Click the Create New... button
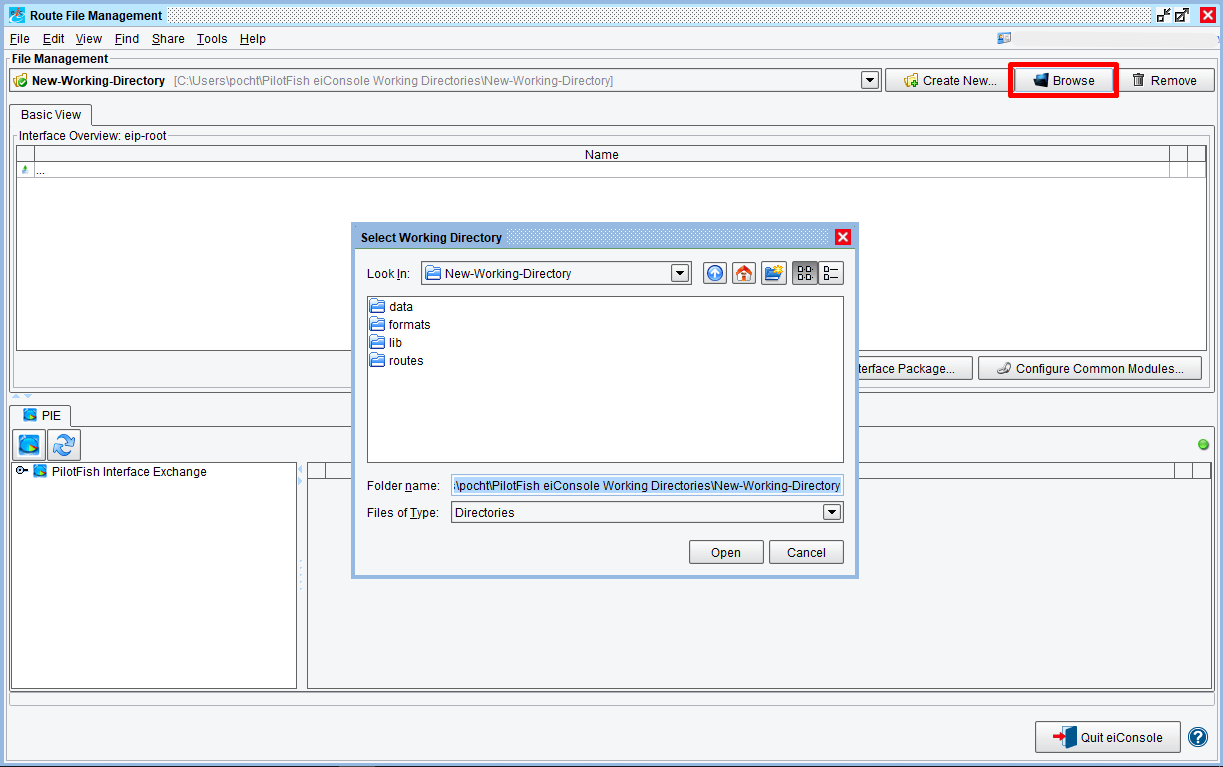1223x767 pixels. (948, 80)
